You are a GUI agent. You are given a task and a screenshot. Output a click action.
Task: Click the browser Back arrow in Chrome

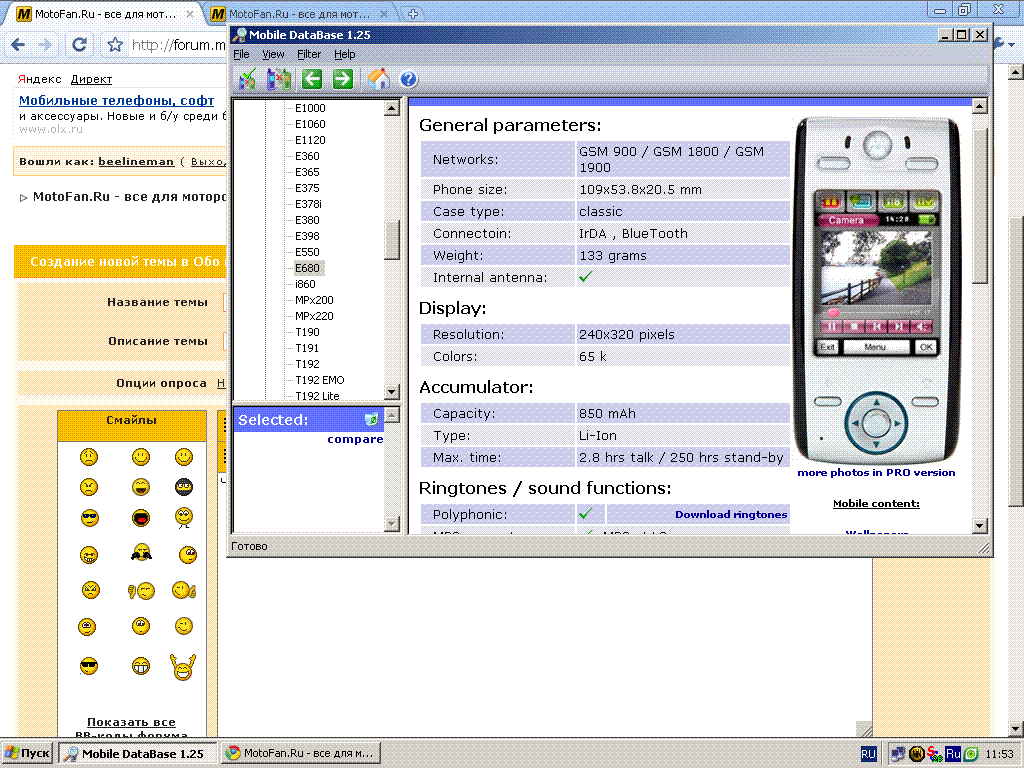18,44
